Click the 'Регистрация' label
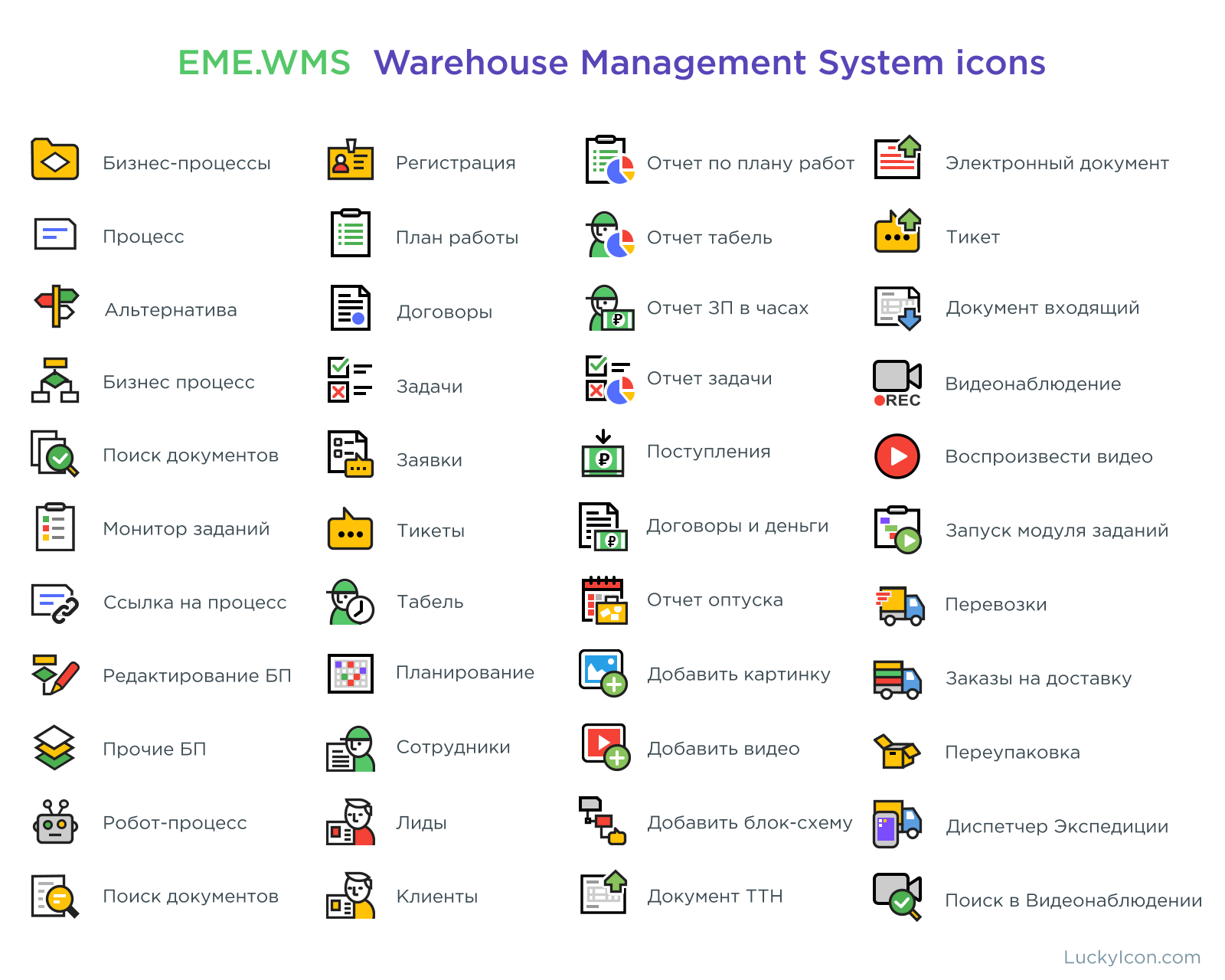Viewport: 1225px width, 980px height. tap(456, 163)
